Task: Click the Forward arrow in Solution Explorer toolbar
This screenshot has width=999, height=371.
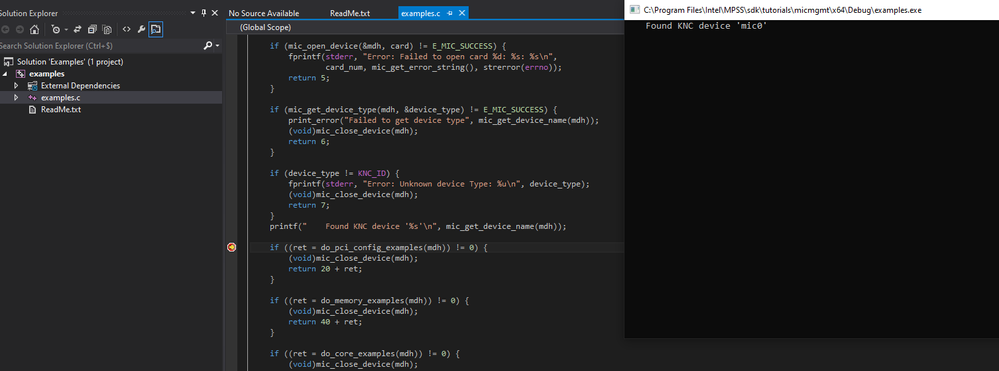Action: 20,29
